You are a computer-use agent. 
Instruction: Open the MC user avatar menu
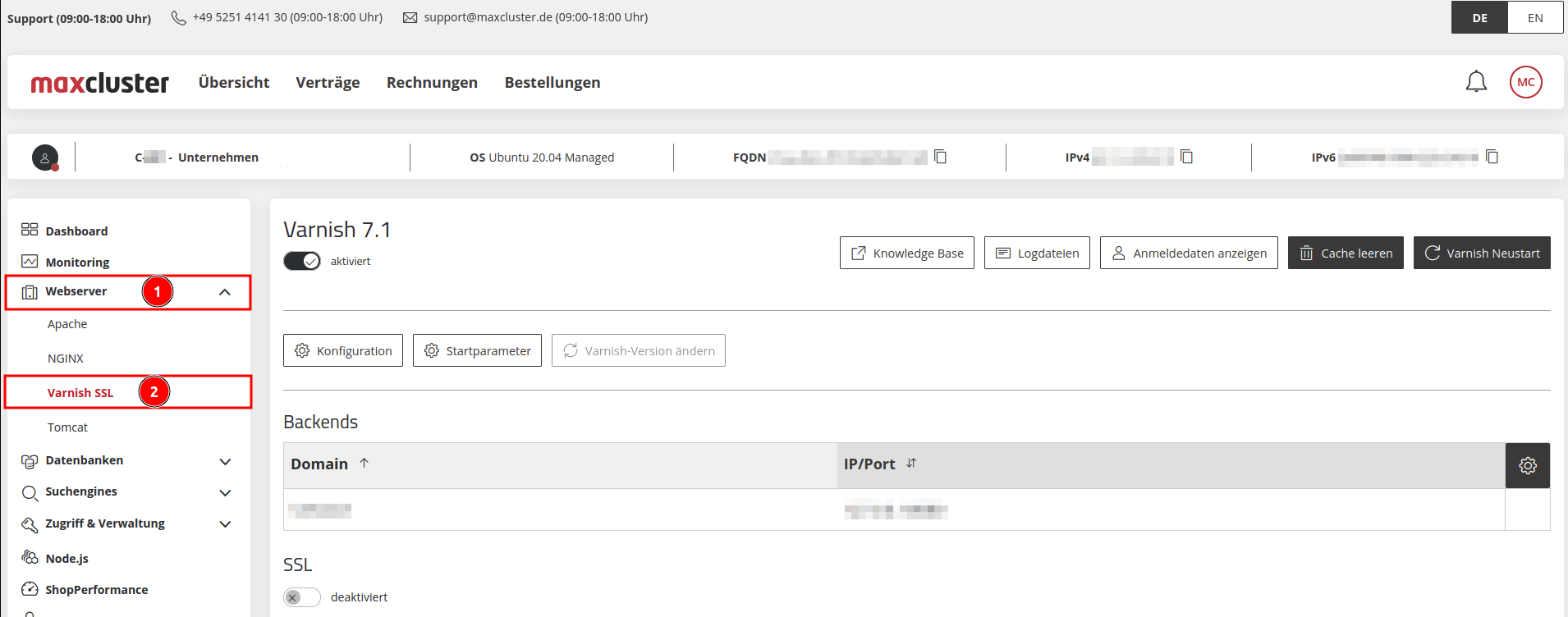[x=1525, y=82]
